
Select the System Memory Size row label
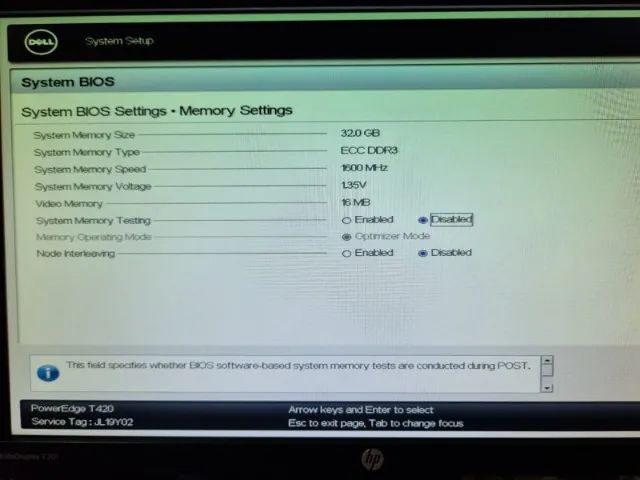click(84, 135)
